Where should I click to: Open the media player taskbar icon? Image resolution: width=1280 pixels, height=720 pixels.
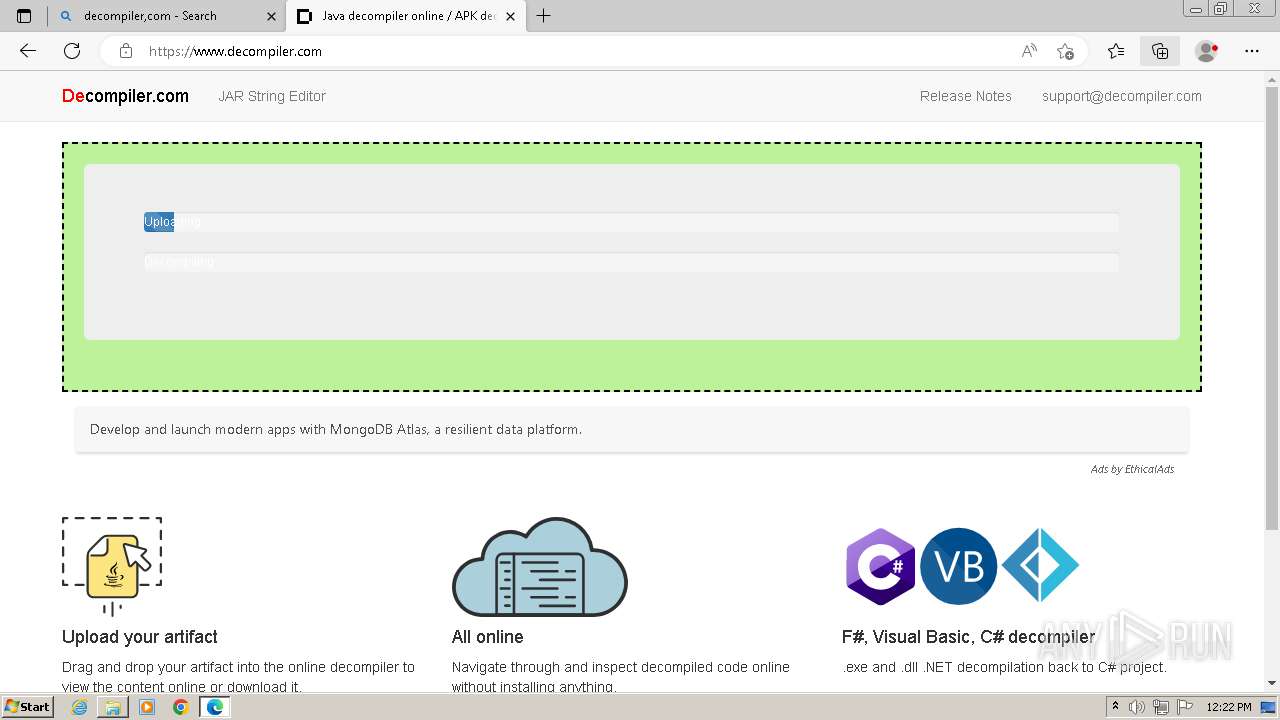[x=147, y=707]
